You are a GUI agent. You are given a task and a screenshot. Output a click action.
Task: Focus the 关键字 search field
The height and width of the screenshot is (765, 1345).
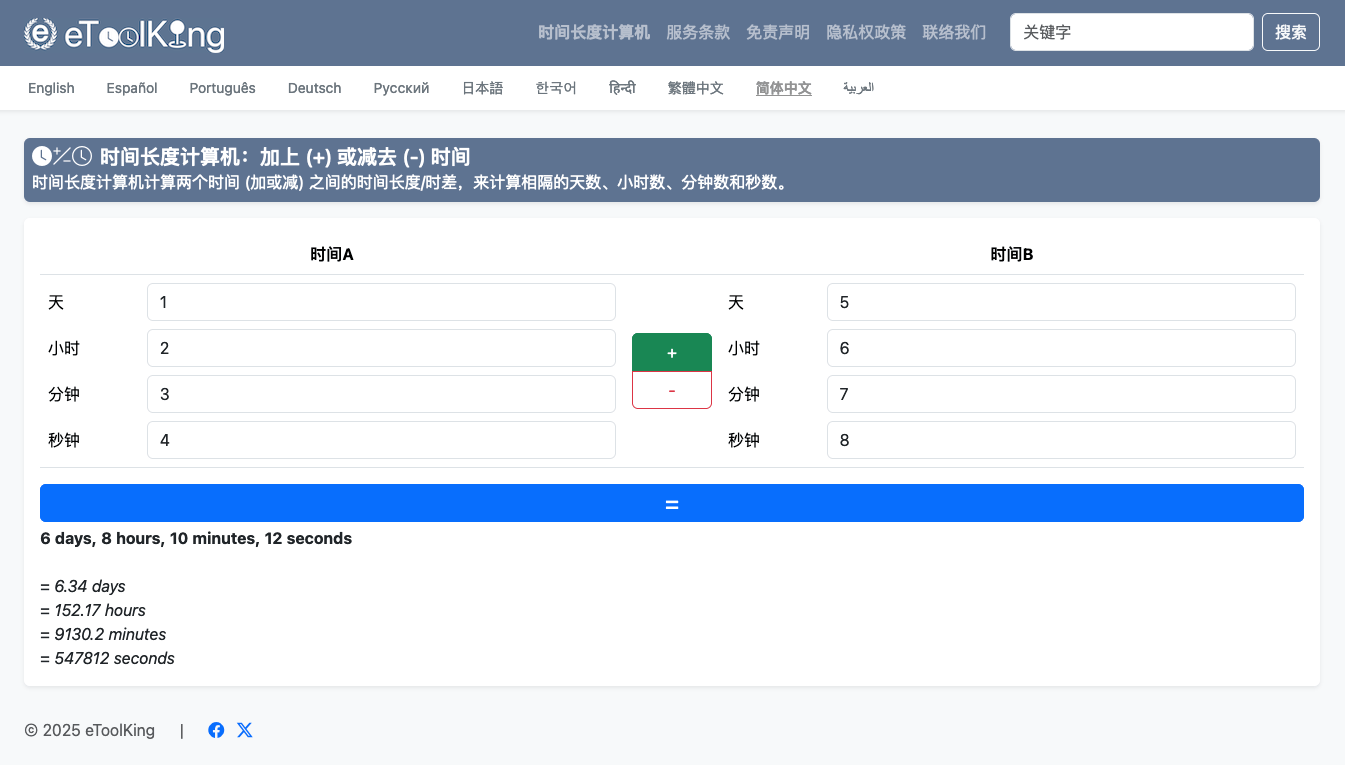tap(1131, 32)
